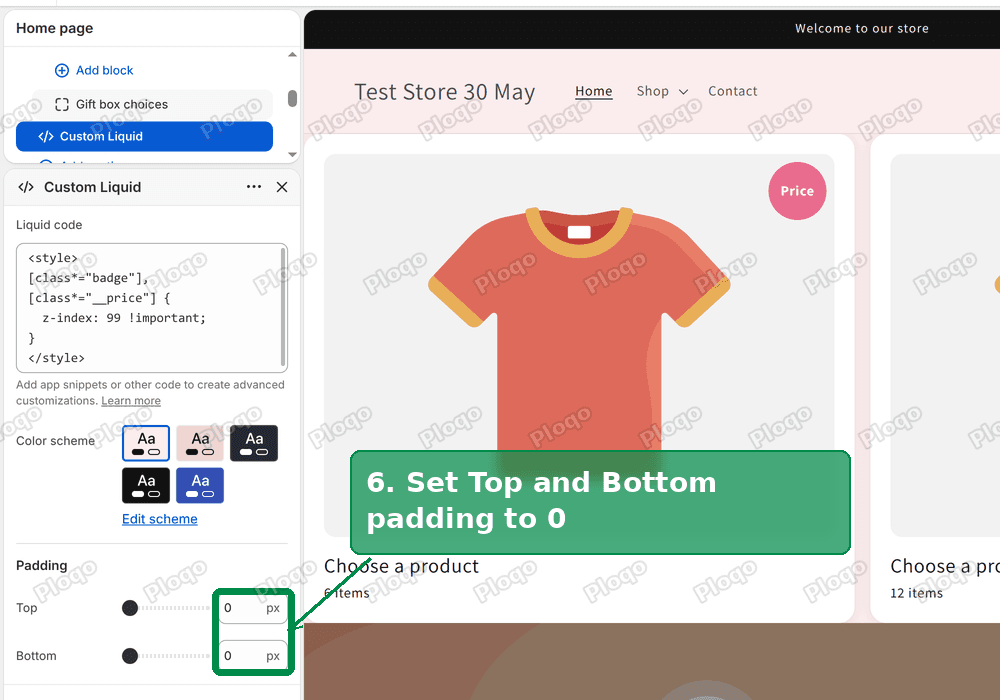Open the Home menu item in store preview

[x=594, y=91]
